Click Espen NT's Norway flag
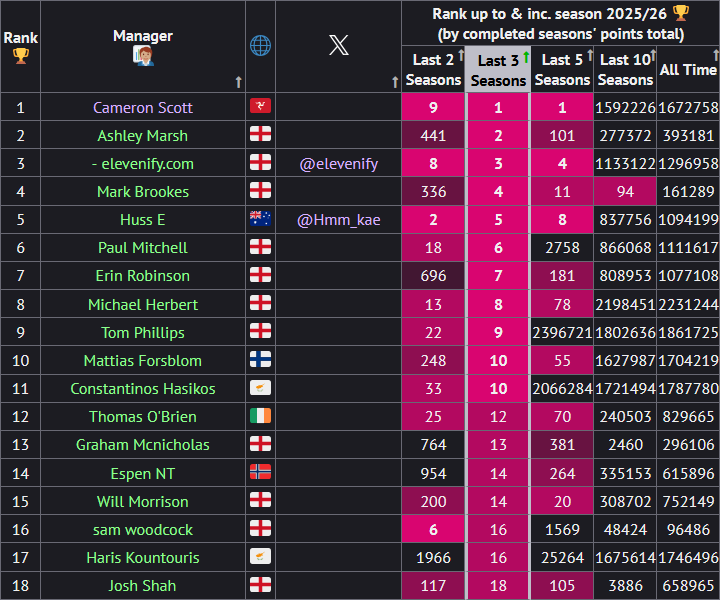 pos(260,471)
